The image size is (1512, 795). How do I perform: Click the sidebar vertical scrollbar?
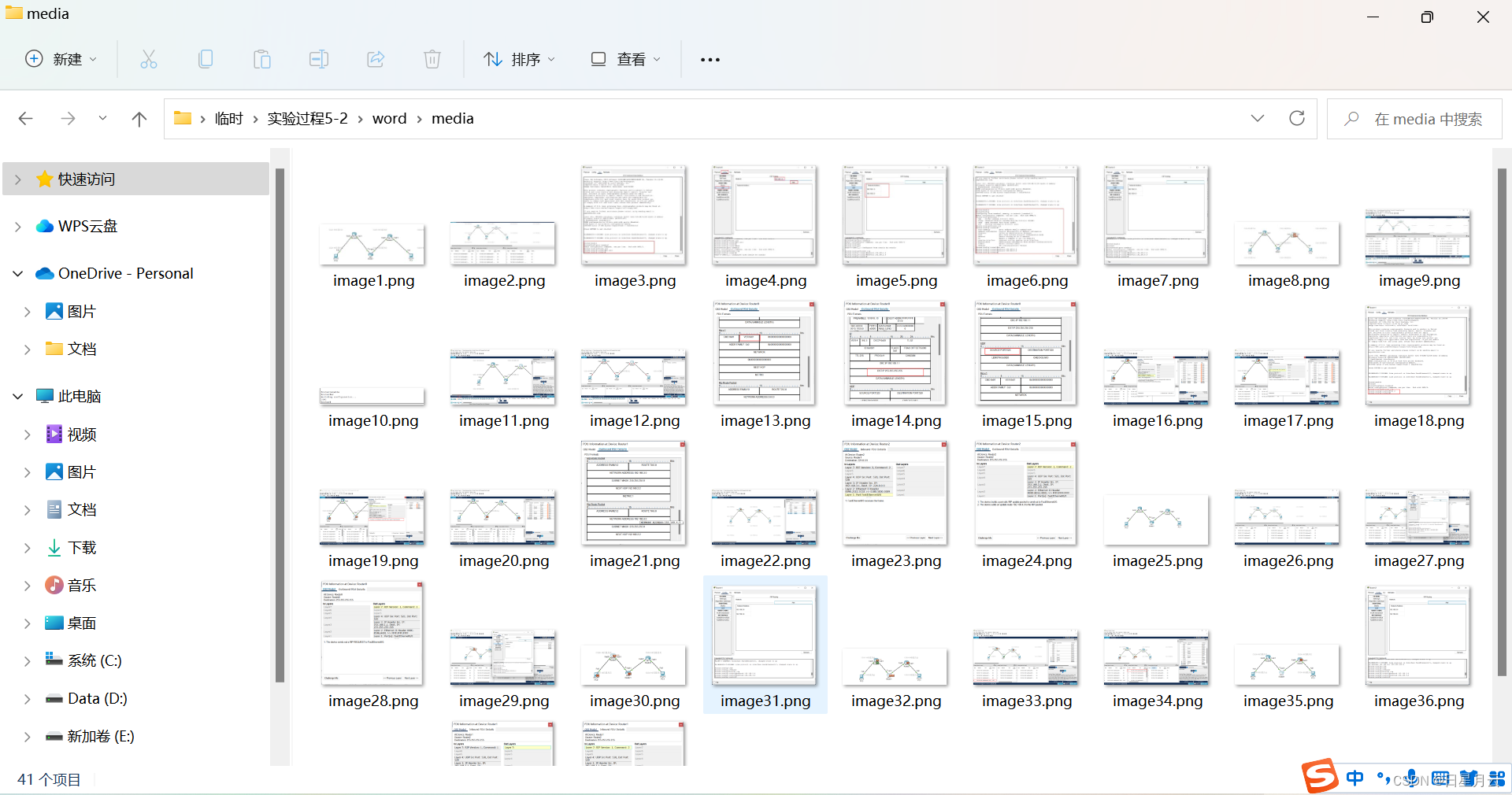coord(280,425)
